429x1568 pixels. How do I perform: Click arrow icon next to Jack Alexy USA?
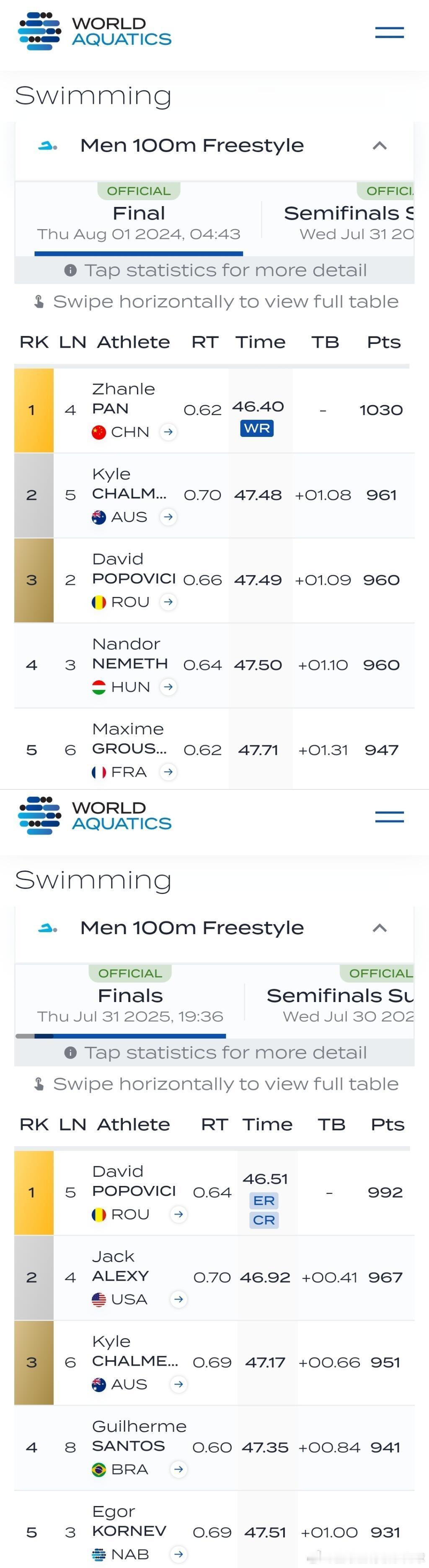coord(178,1299)
